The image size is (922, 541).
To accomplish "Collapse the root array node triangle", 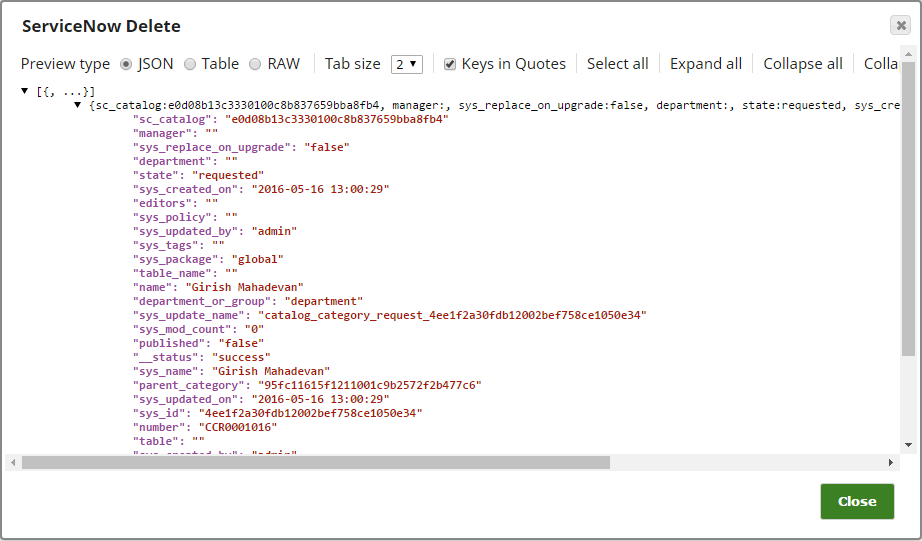I will (25, 91).
